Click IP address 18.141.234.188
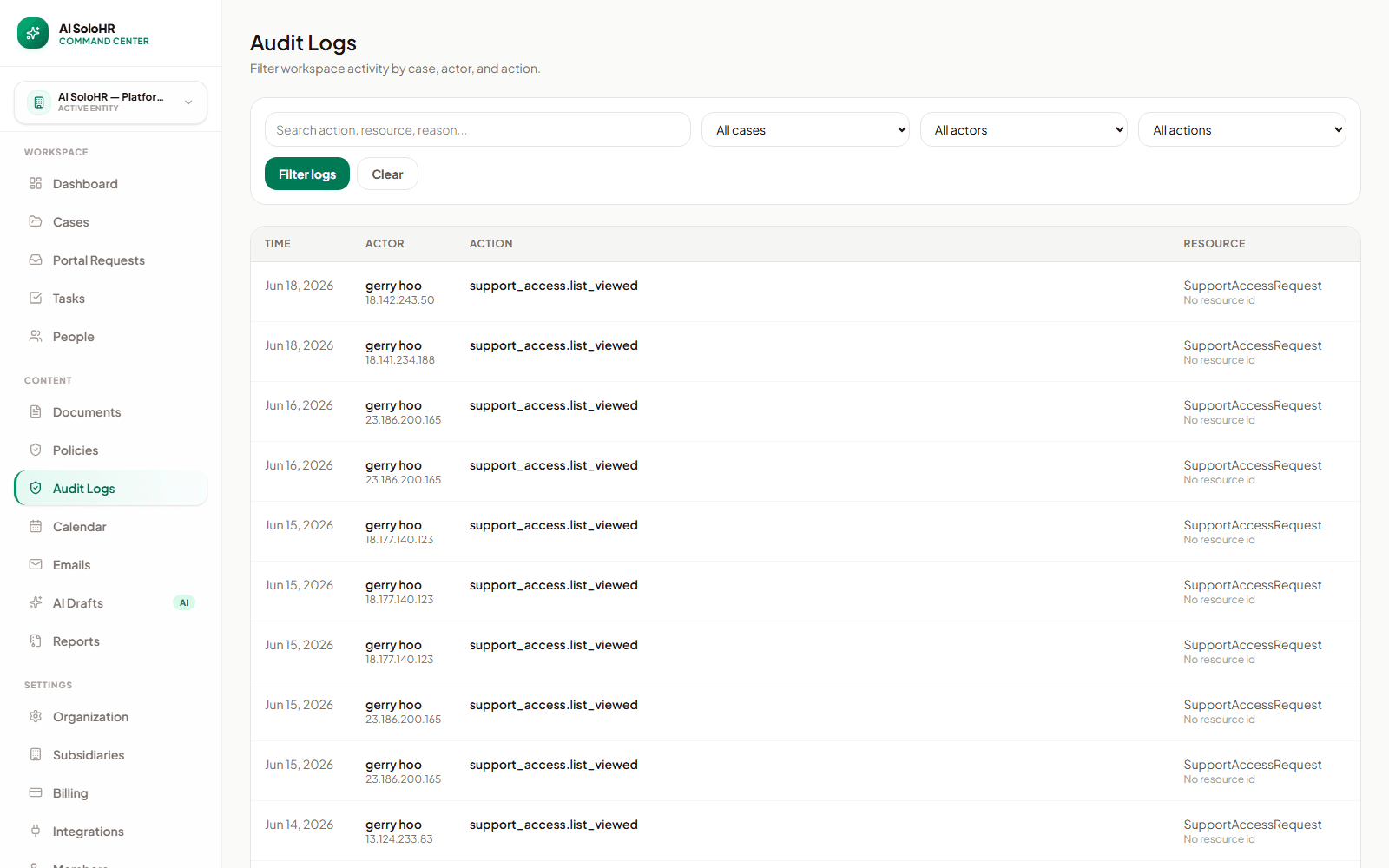This screenshot has width=1389, height=868. pos(400,360)
